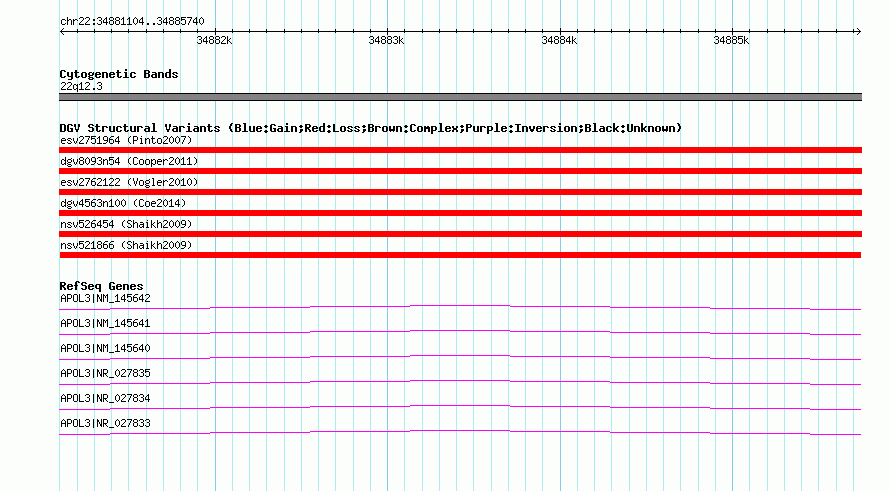The height and width of the screenshot is (491, 890).
Task: Click the 34885k ruler tick label
Action: [x=731, y=40]
